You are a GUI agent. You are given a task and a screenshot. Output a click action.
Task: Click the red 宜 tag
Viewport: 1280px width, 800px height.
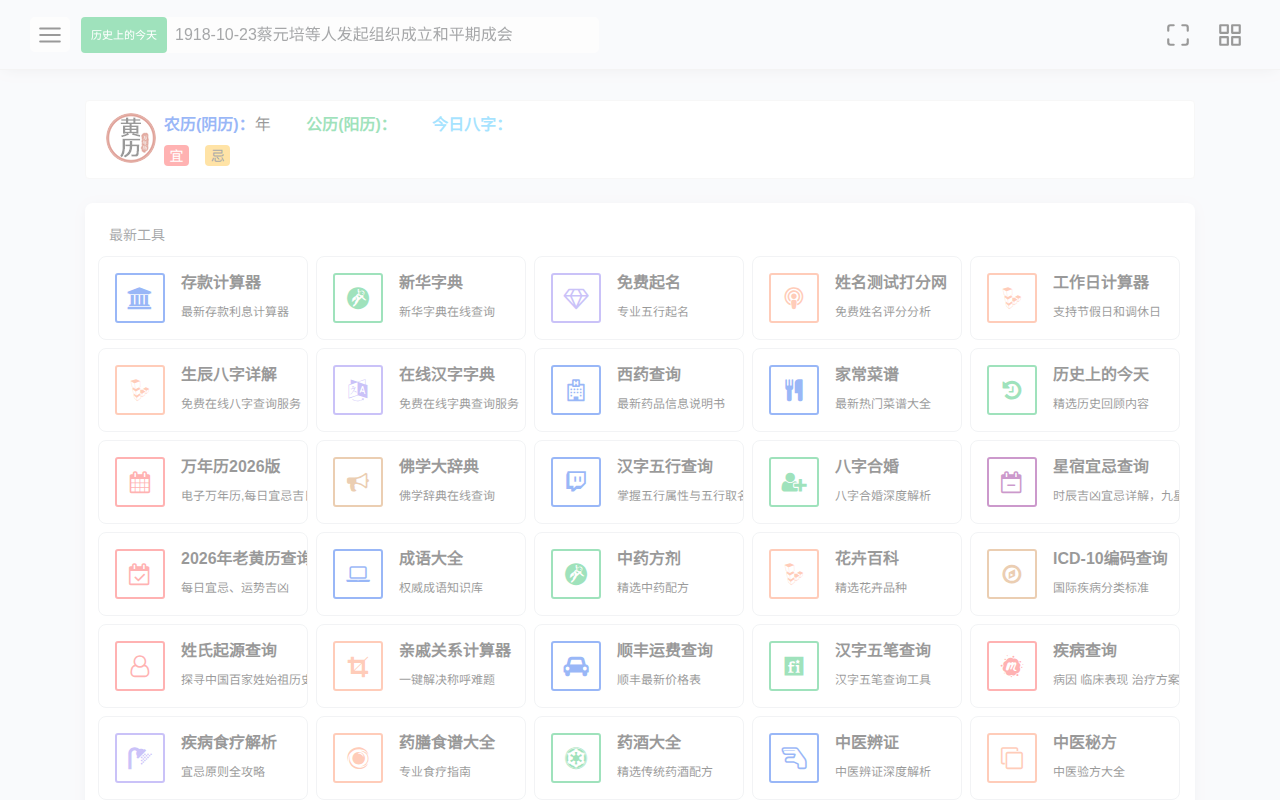176,156
